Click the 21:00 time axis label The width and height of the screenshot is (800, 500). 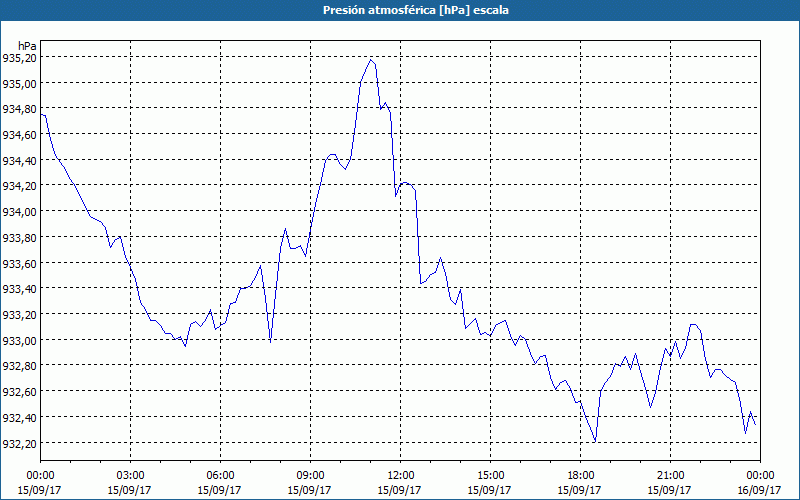pos(670,476)
